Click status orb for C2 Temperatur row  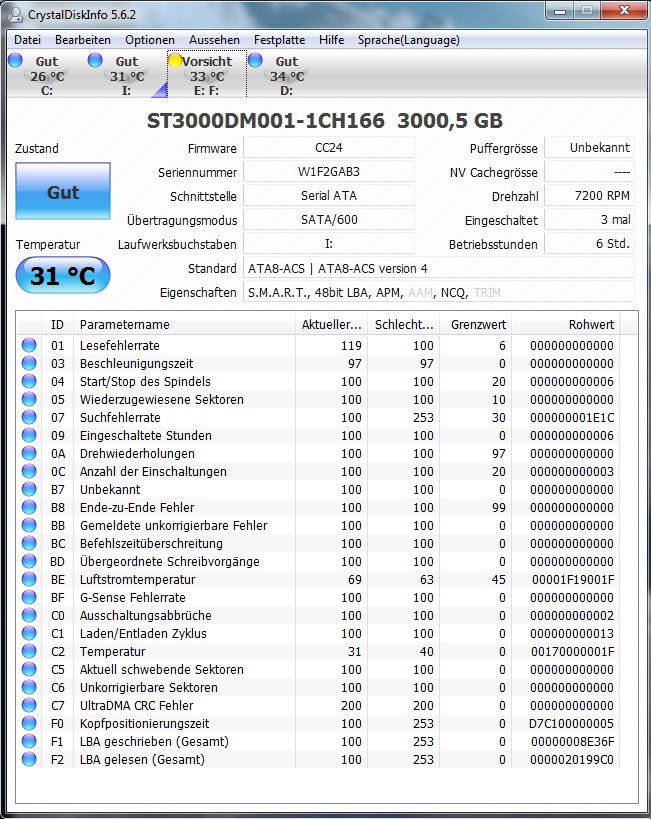29,651
